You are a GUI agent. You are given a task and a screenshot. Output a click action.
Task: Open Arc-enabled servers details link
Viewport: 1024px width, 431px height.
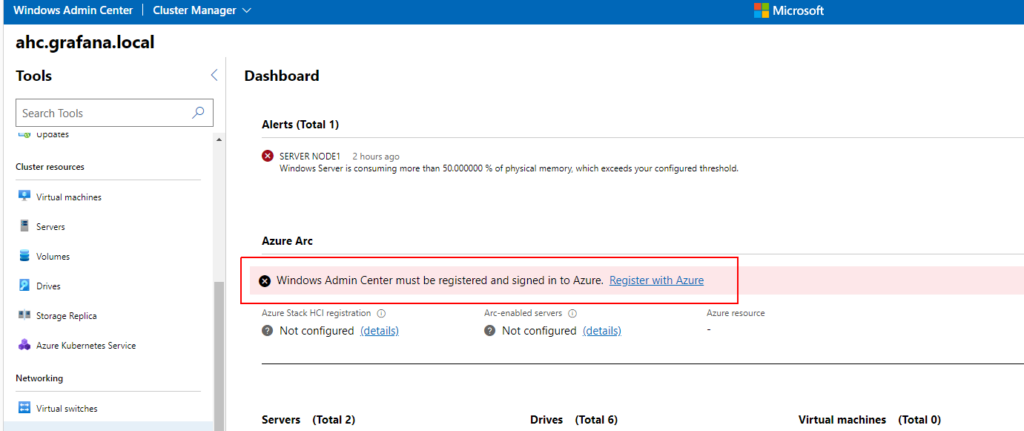(602, 330)
